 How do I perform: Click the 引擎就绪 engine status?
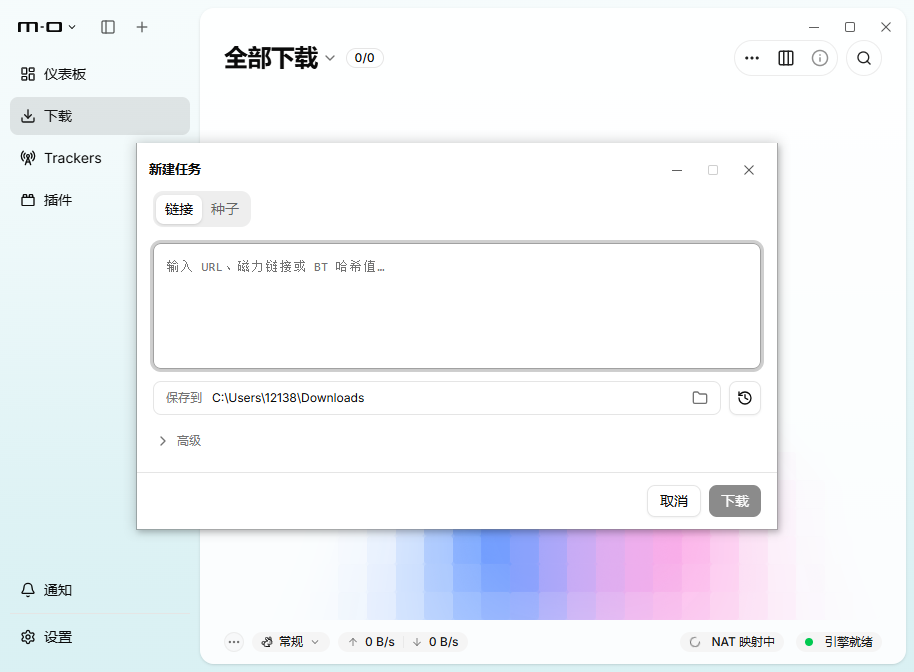pos(839,642)
